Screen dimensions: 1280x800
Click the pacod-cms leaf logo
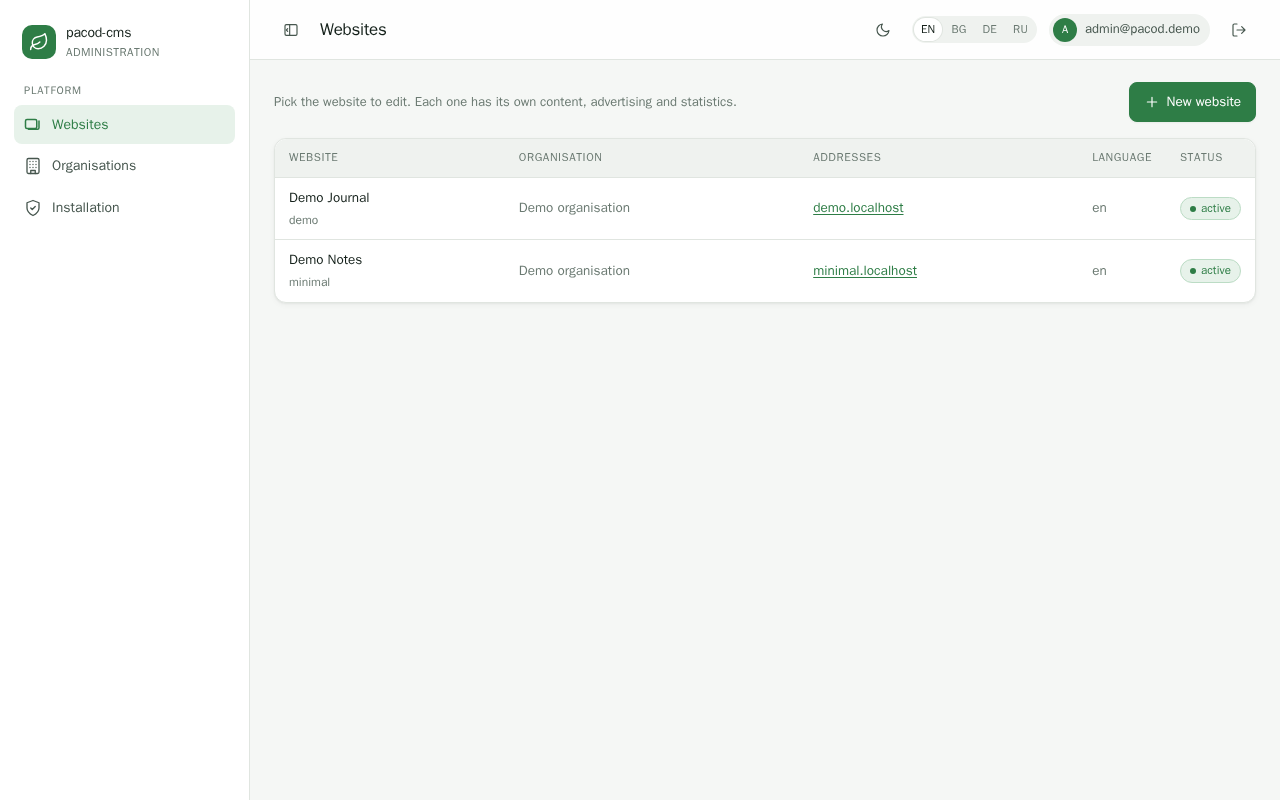39,42
